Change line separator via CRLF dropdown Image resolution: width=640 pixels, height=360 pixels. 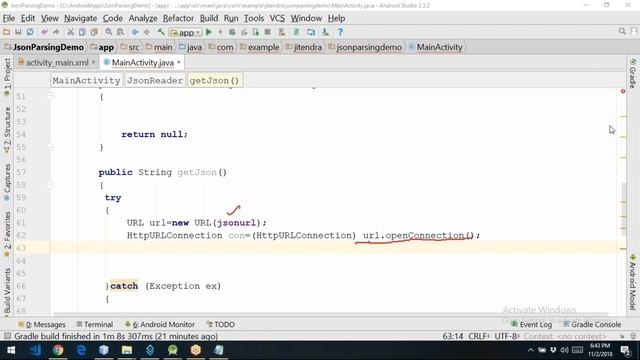tap(479, 336)
